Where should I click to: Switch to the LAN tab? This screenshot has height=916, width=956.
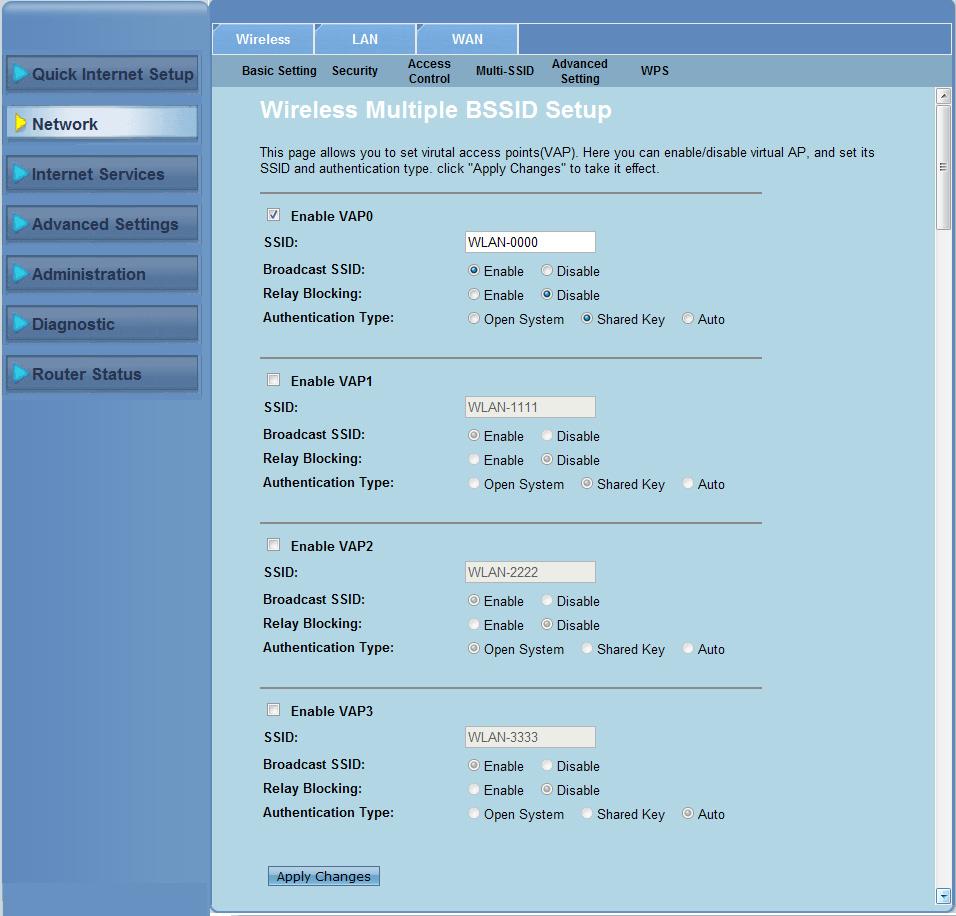(x=365, y=39)
